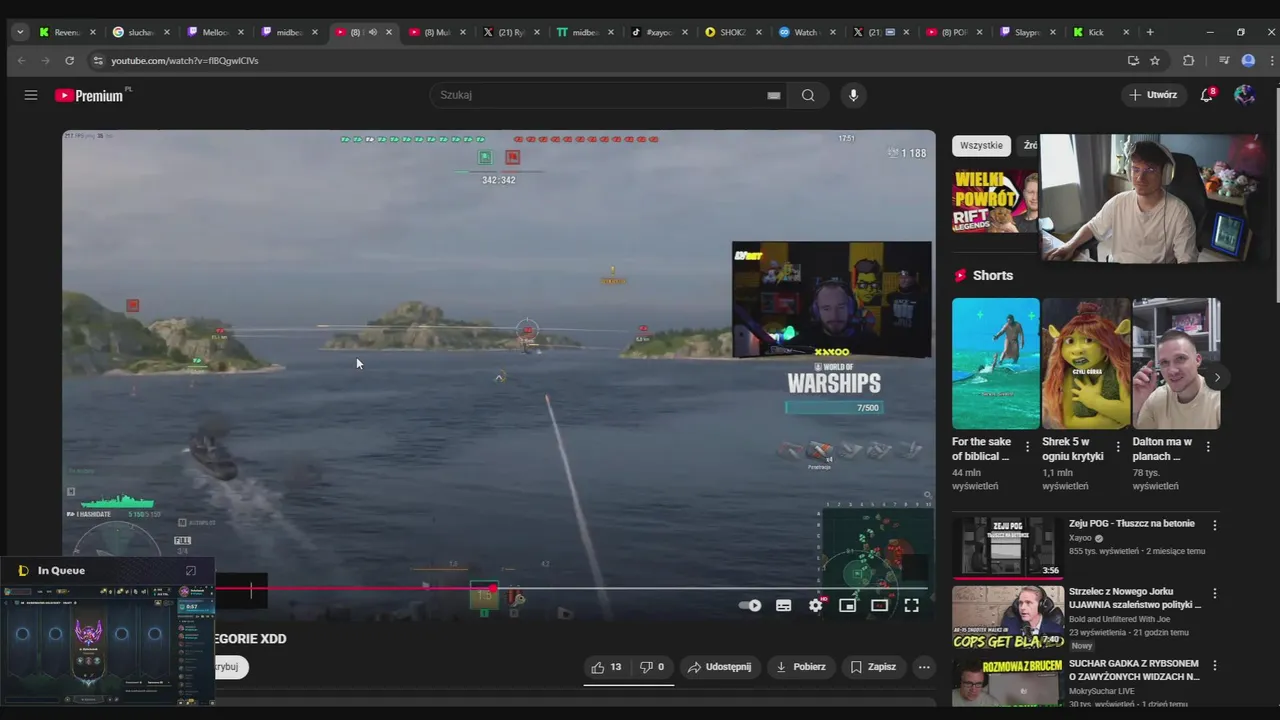Open 'Strzelec z Nowego Jorku' video
The image size is (1280, 720).
[1135, 598]
